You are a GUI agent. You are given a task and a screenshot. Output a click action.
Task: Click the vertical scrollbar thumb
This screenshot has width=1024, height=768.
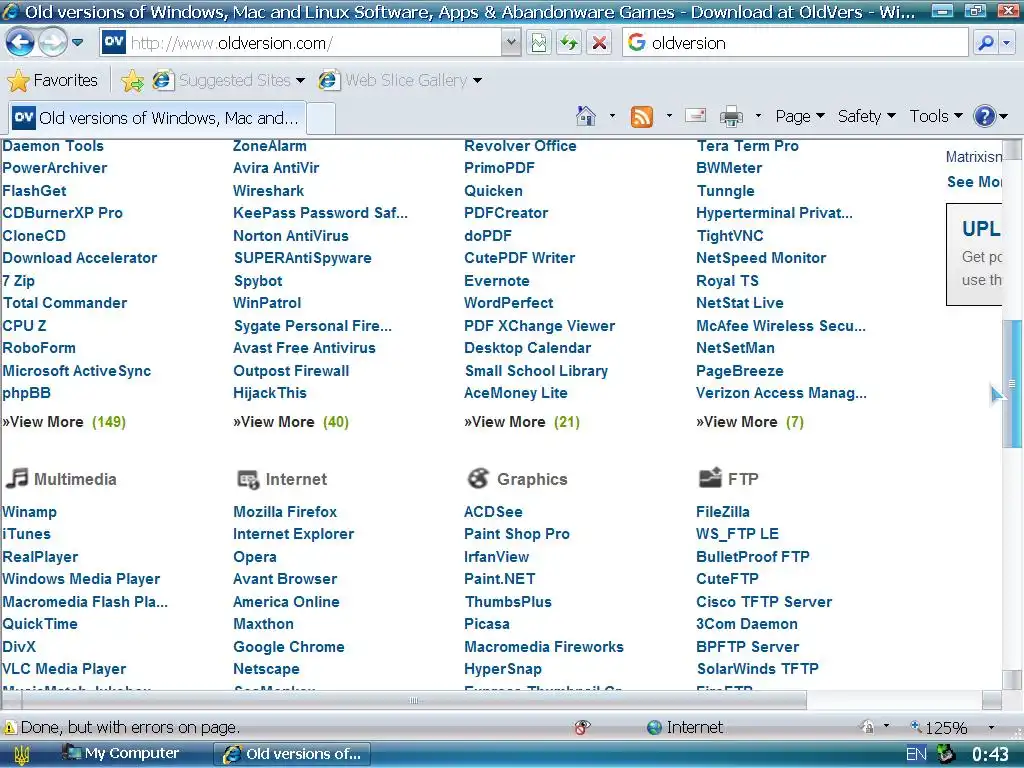tap(1012, 383)
